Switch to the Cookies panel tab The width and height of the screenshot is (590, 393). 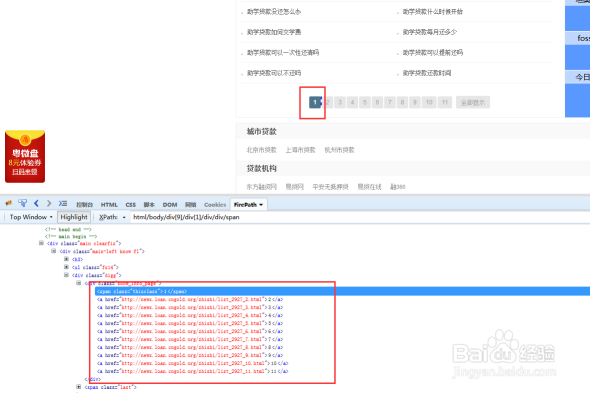[x=215, y=205]
